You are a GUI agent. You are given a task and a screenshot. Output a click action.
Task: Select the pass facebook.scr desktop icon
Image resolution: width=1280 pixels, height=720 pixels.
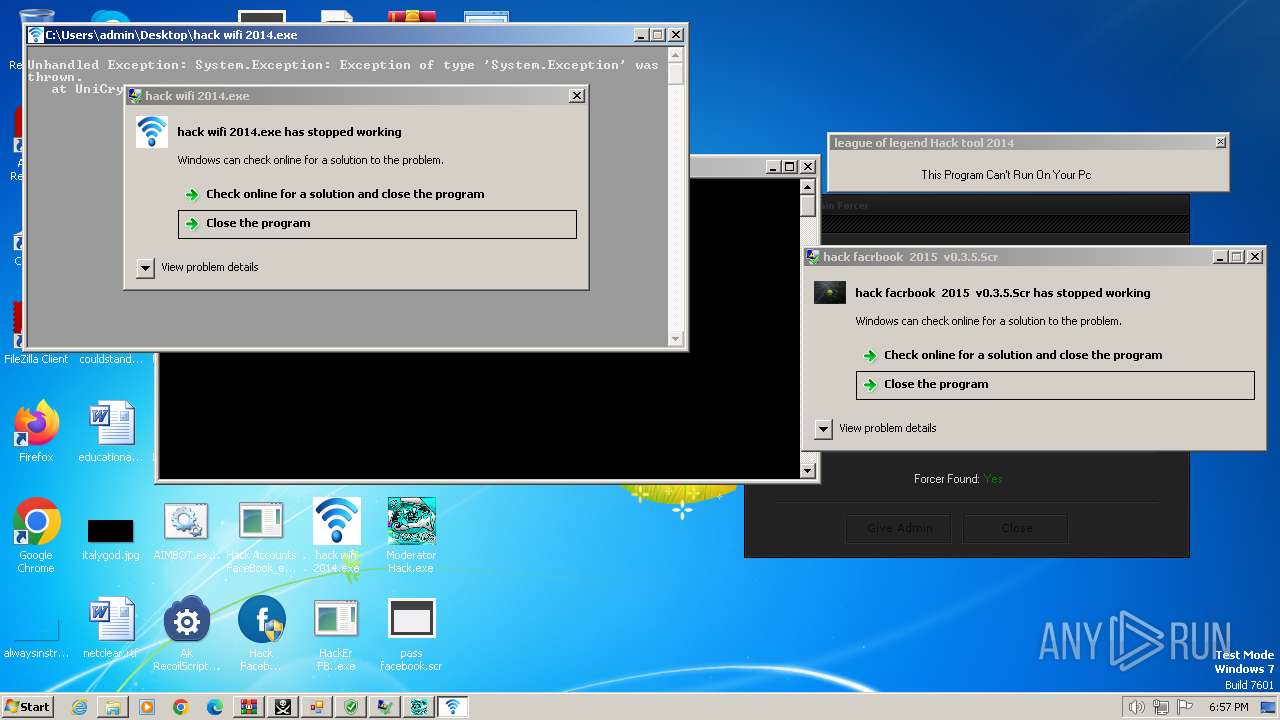coord(411,634)
